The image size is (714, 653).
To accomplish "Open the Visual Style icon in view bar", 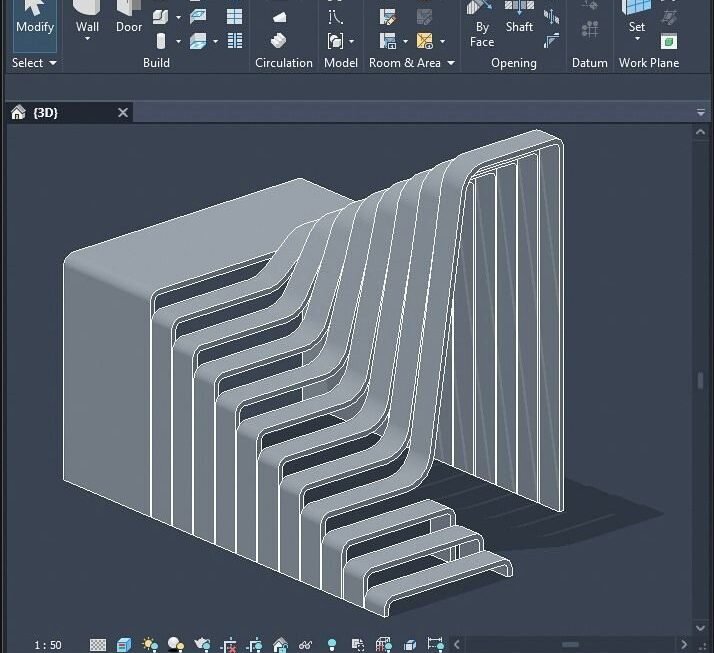I will coord(124,645).
